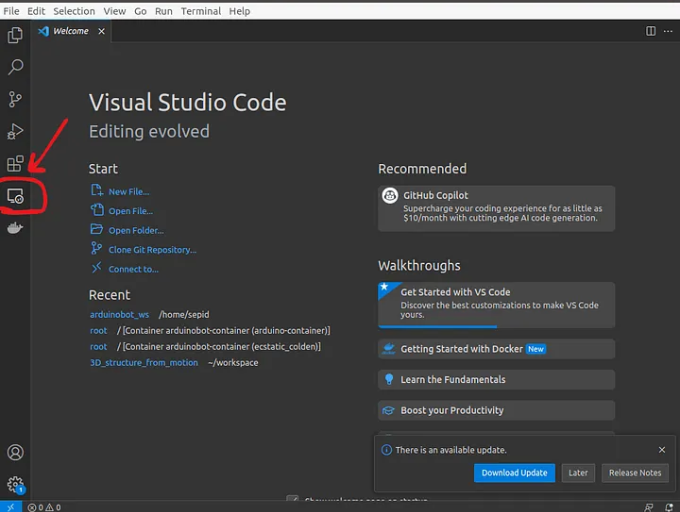Open the Source Control view
The image size is (680, 512).
pyautogui.click(x=15, y=99)
